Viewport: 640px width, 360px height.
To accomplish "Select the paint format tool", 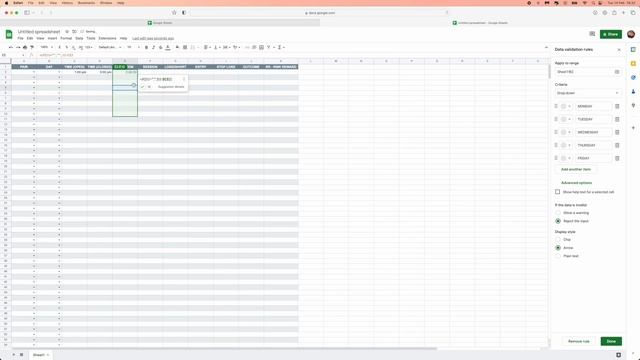I will tap(32, 47).
